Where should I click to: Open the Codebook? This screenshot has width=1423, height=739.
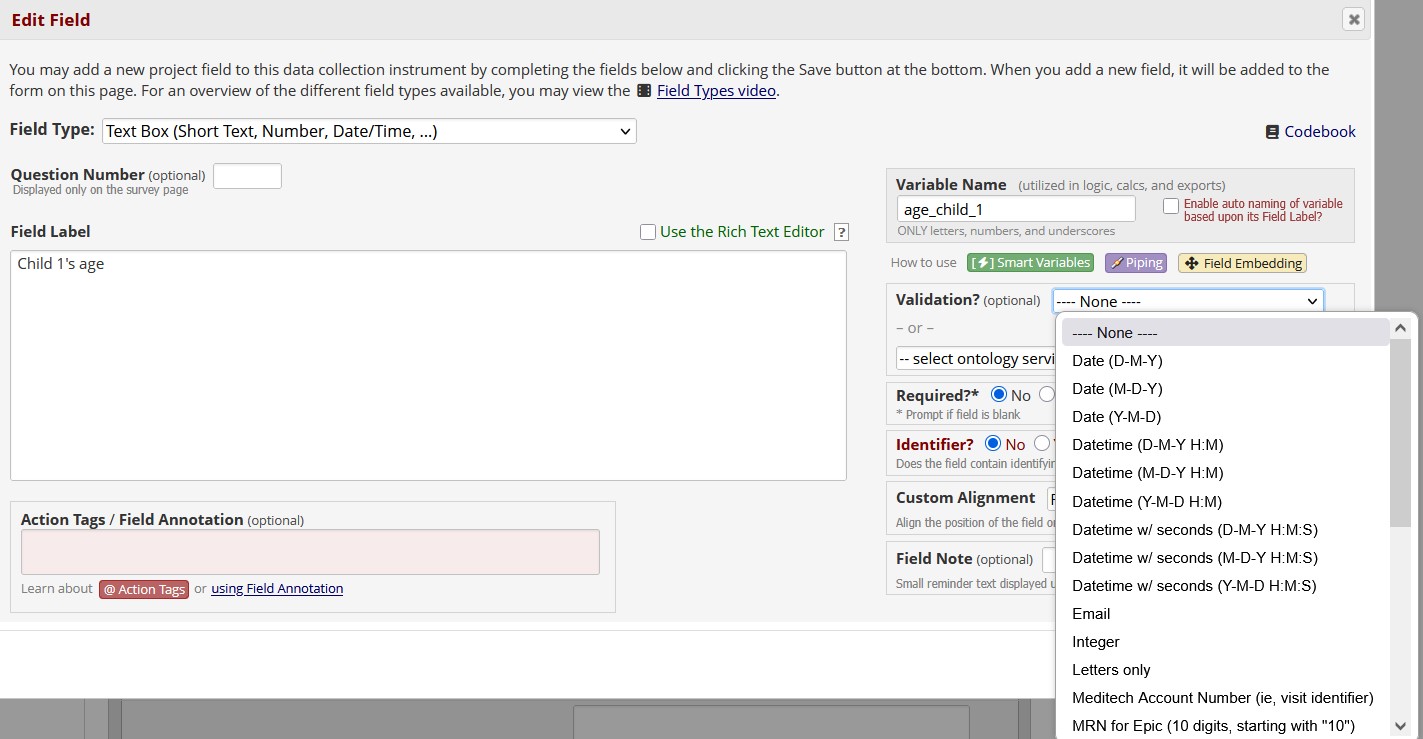click(x=1319, y=131)
